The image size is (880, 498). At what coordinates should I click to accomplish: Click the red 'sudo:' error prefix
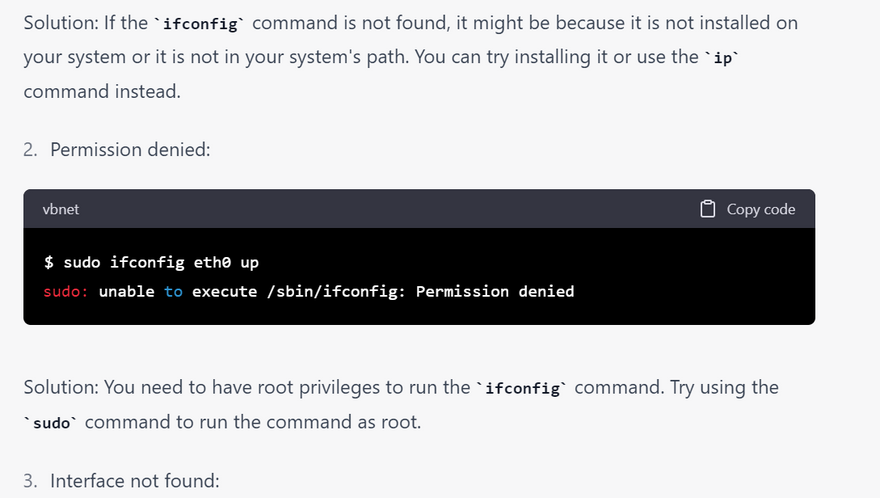pyautogui.click(x=66, y=291)
